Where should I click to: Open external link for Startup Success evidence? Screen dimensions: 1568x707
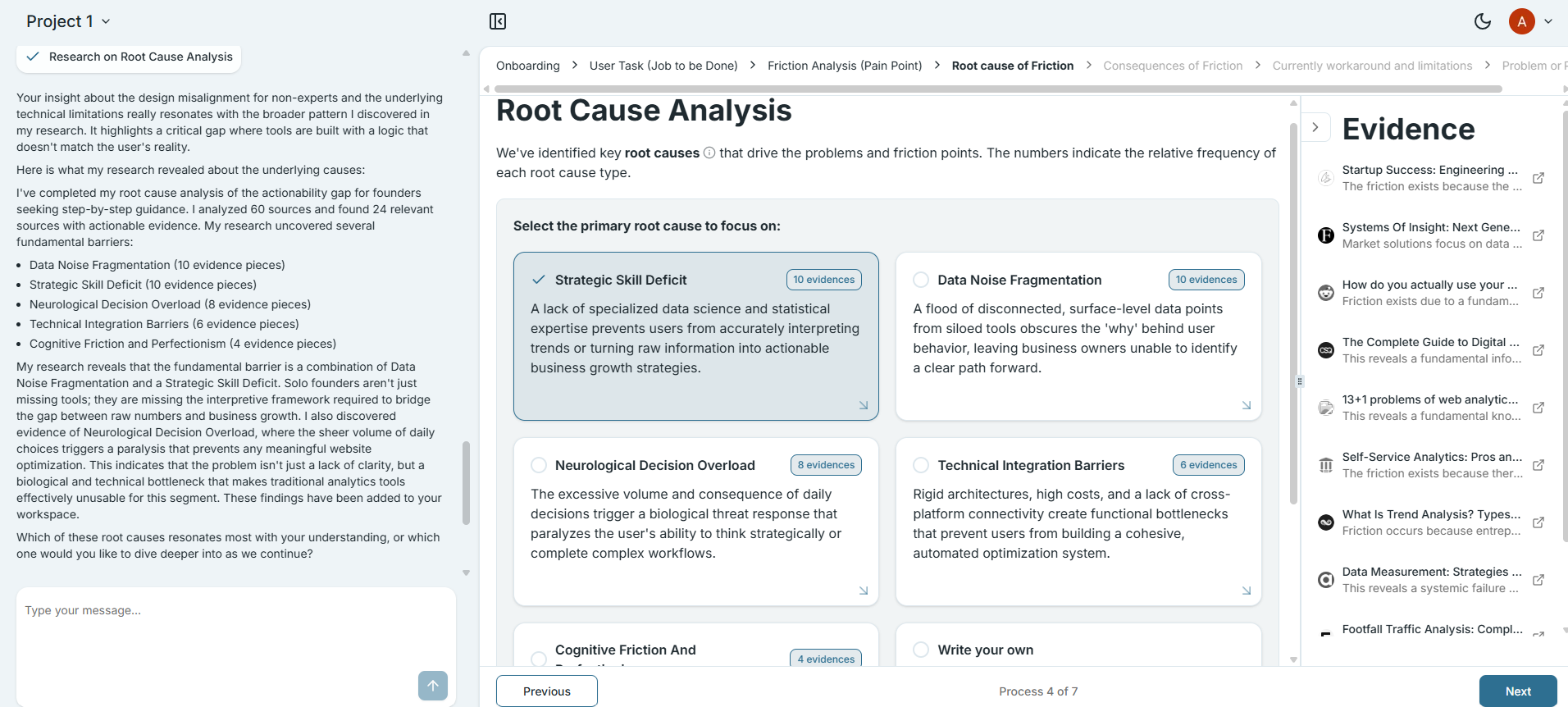tap(1538, 178)
